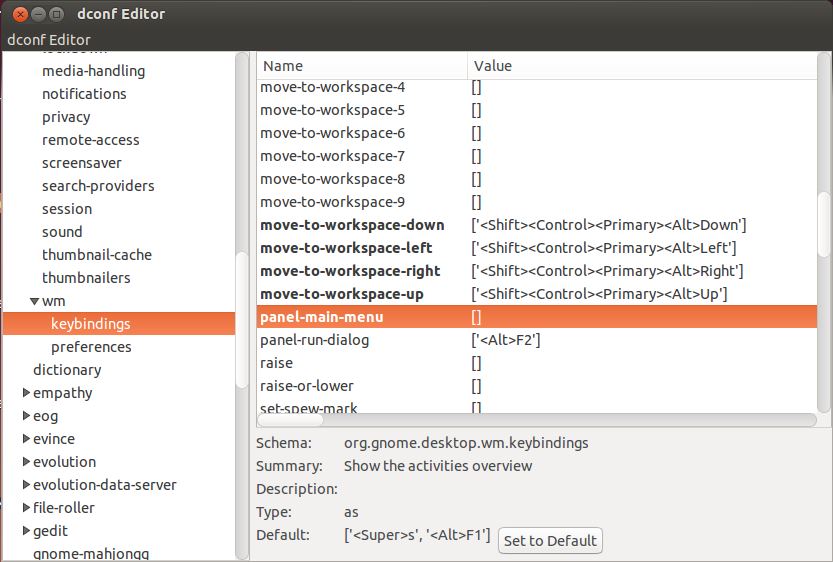
Task: Select the raise-or-lower key
Action: pyautogui.click(x=307, y=386)
